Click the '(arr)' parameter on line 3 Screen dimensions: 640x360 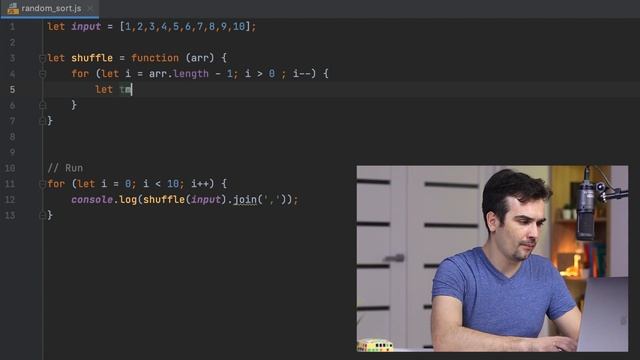pyautogui.click(x=200, y=58)
